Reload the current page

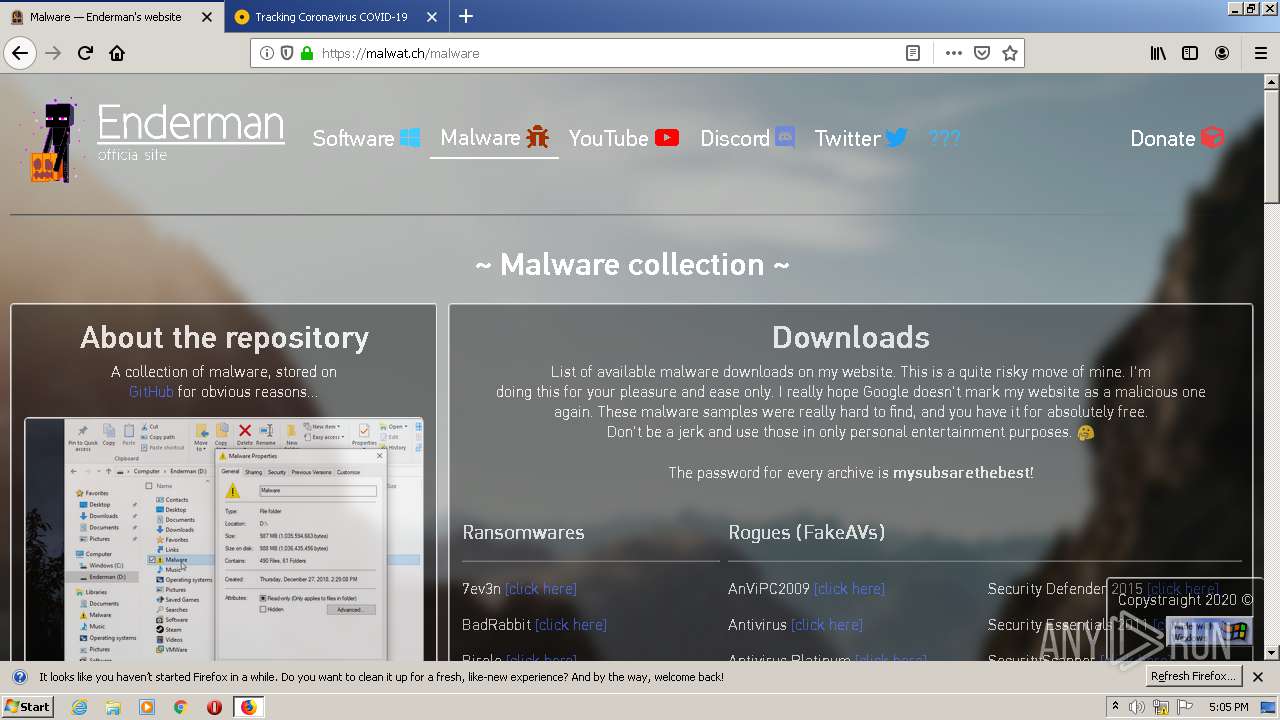[x=85, y=53]
